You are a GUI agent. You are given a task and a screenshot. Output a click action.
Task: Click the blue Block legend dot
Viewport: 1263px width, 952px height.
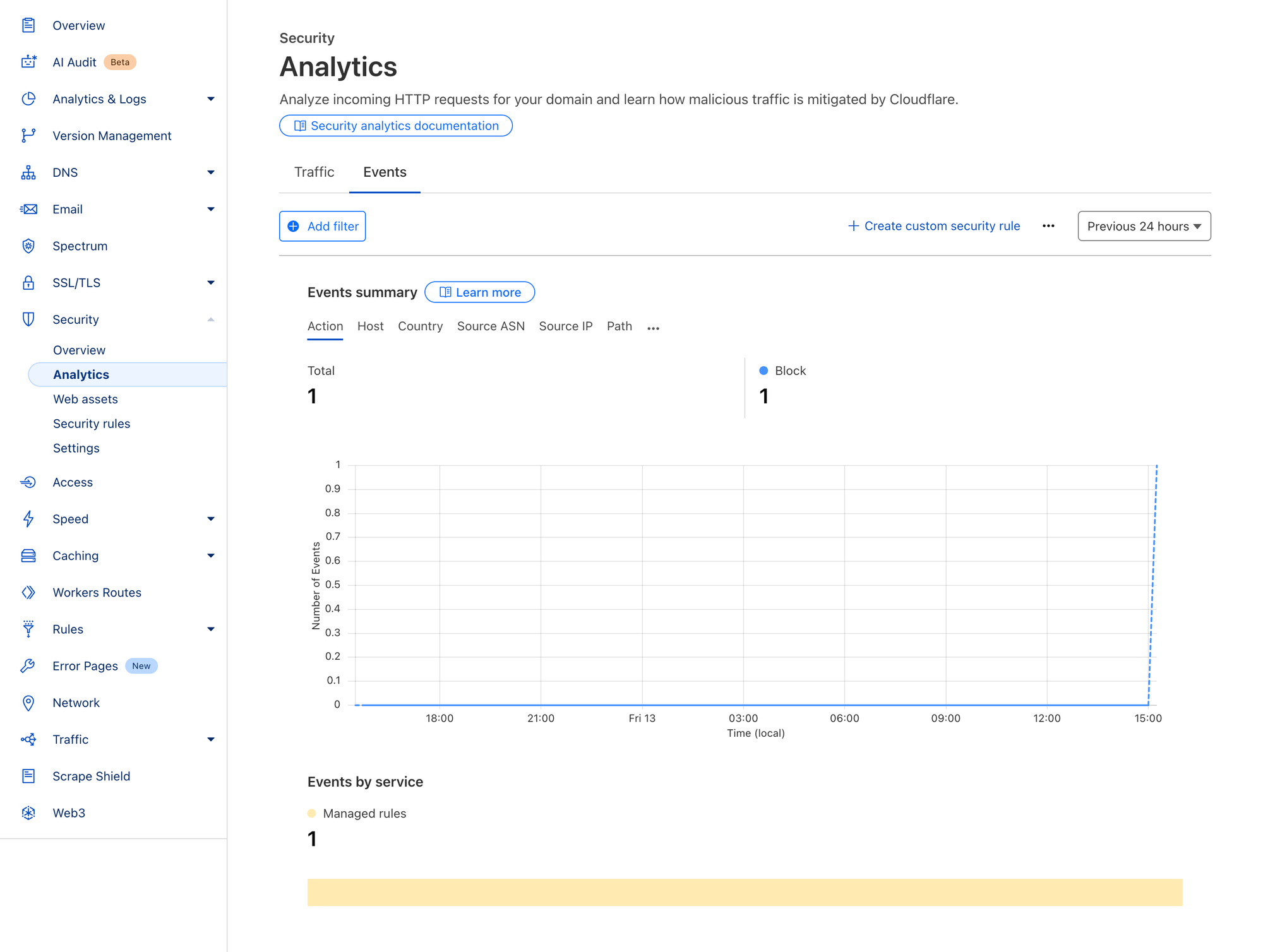tap(763, 371)
